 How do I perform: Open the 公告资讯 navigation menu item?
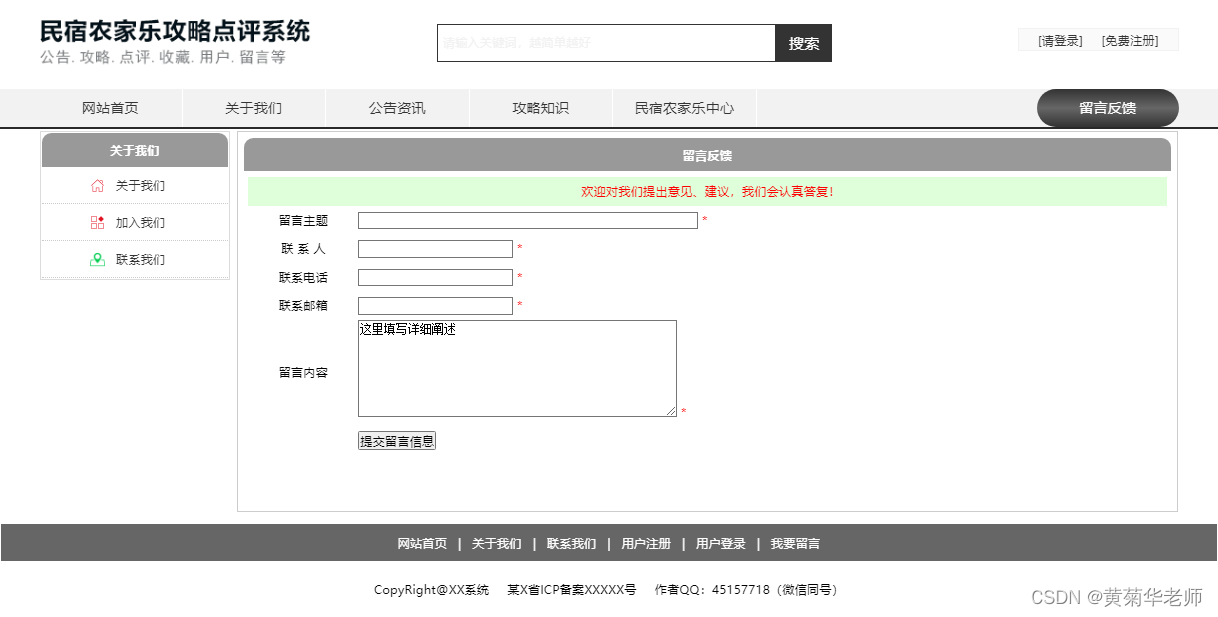point(396,108)
